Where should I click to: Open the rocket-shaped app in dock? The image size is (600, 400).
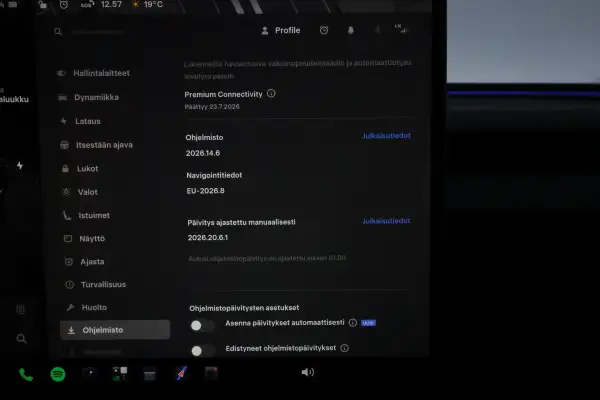pyautogui.click(x=181, y=373)
